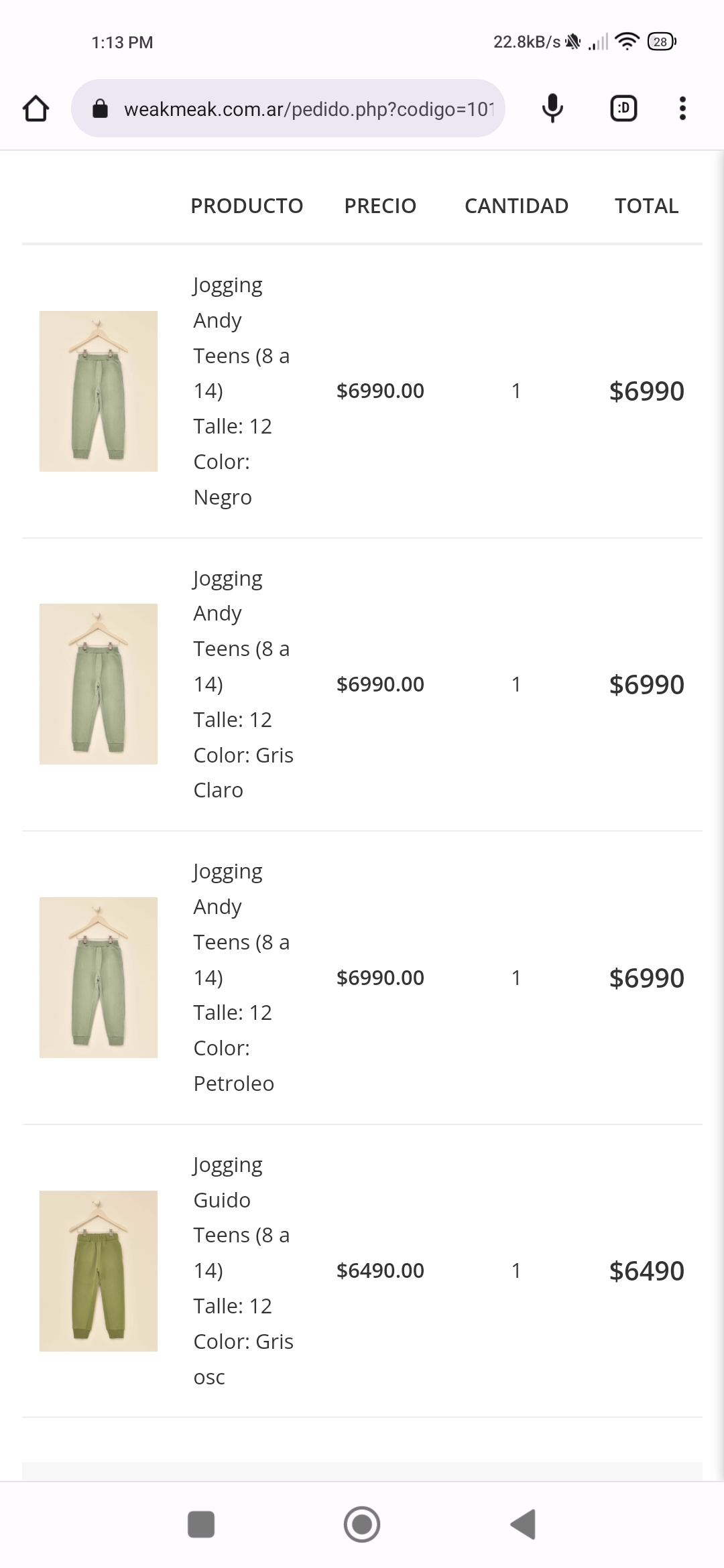Screen dimensions: 724x1568
Task: Tap the $6490 total for Jogging Guido
Action: (646, 1271)
